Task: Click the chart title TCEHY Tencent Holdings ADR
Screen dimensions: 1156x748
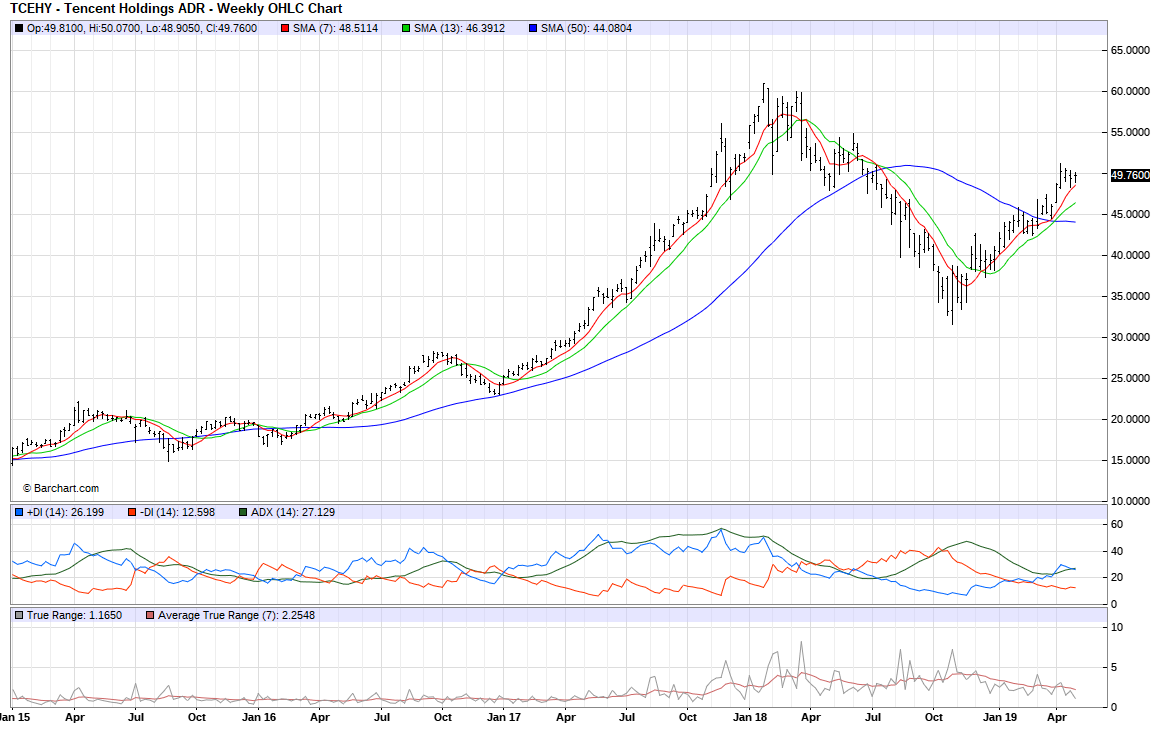Action: coord(176,9)
